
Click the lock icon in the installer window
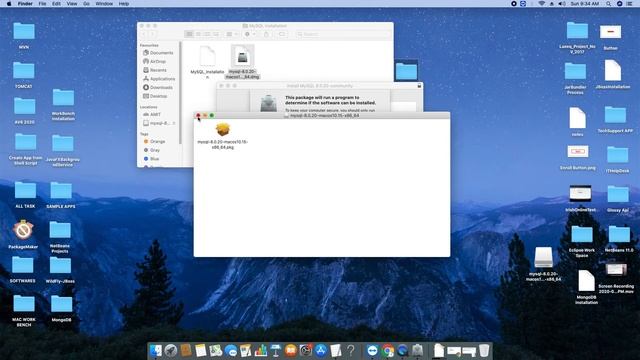click(419, 86)
